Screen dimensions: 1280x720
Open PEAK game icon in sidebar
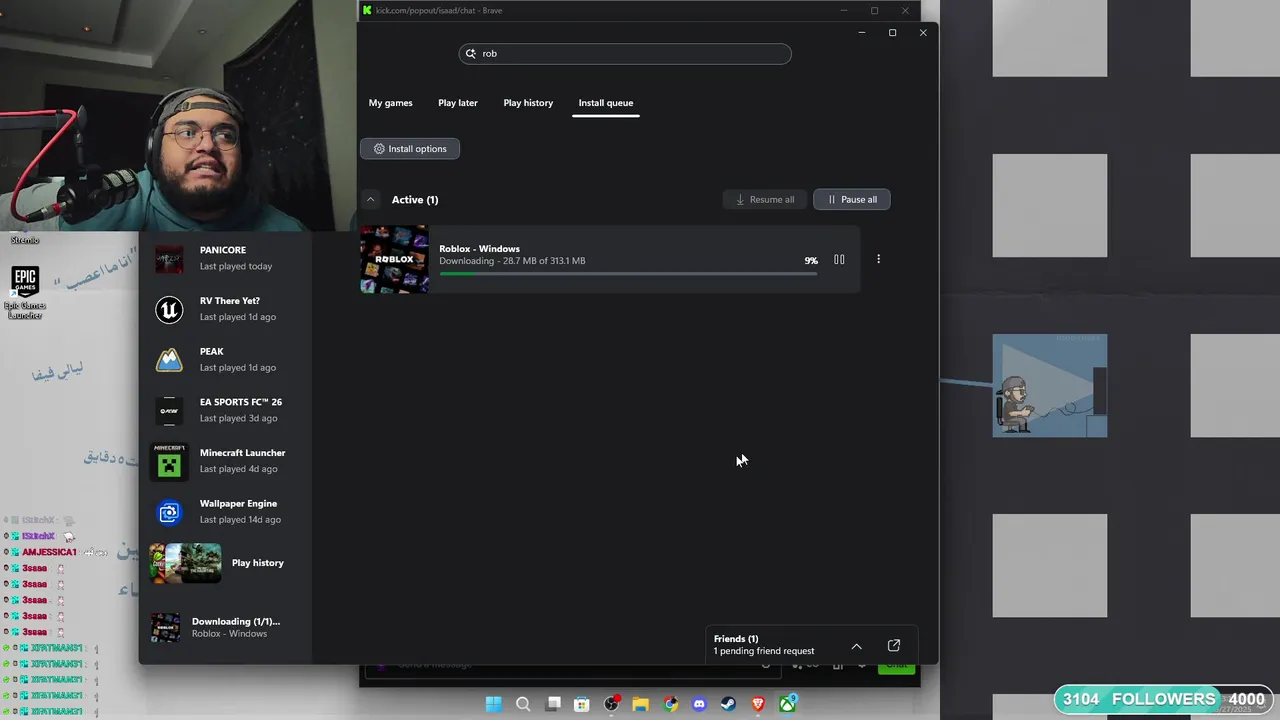pos(169,361)
